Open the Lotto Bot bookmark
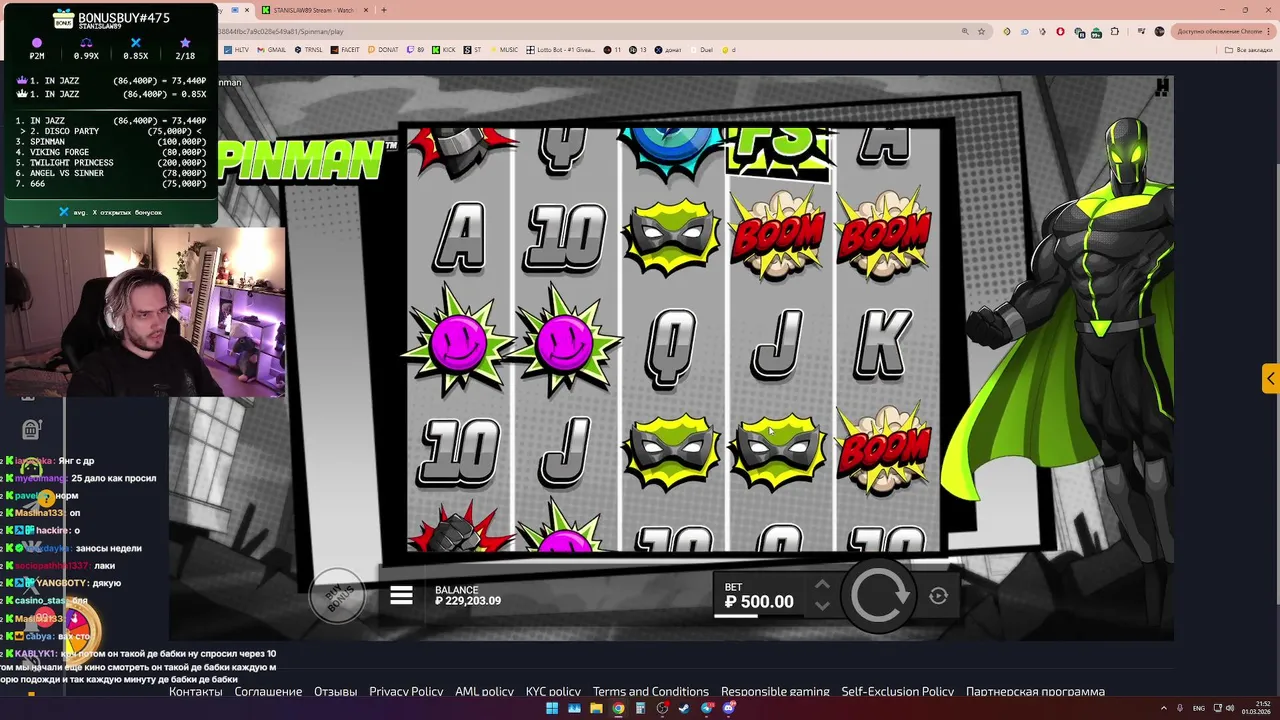 point(561,49)
